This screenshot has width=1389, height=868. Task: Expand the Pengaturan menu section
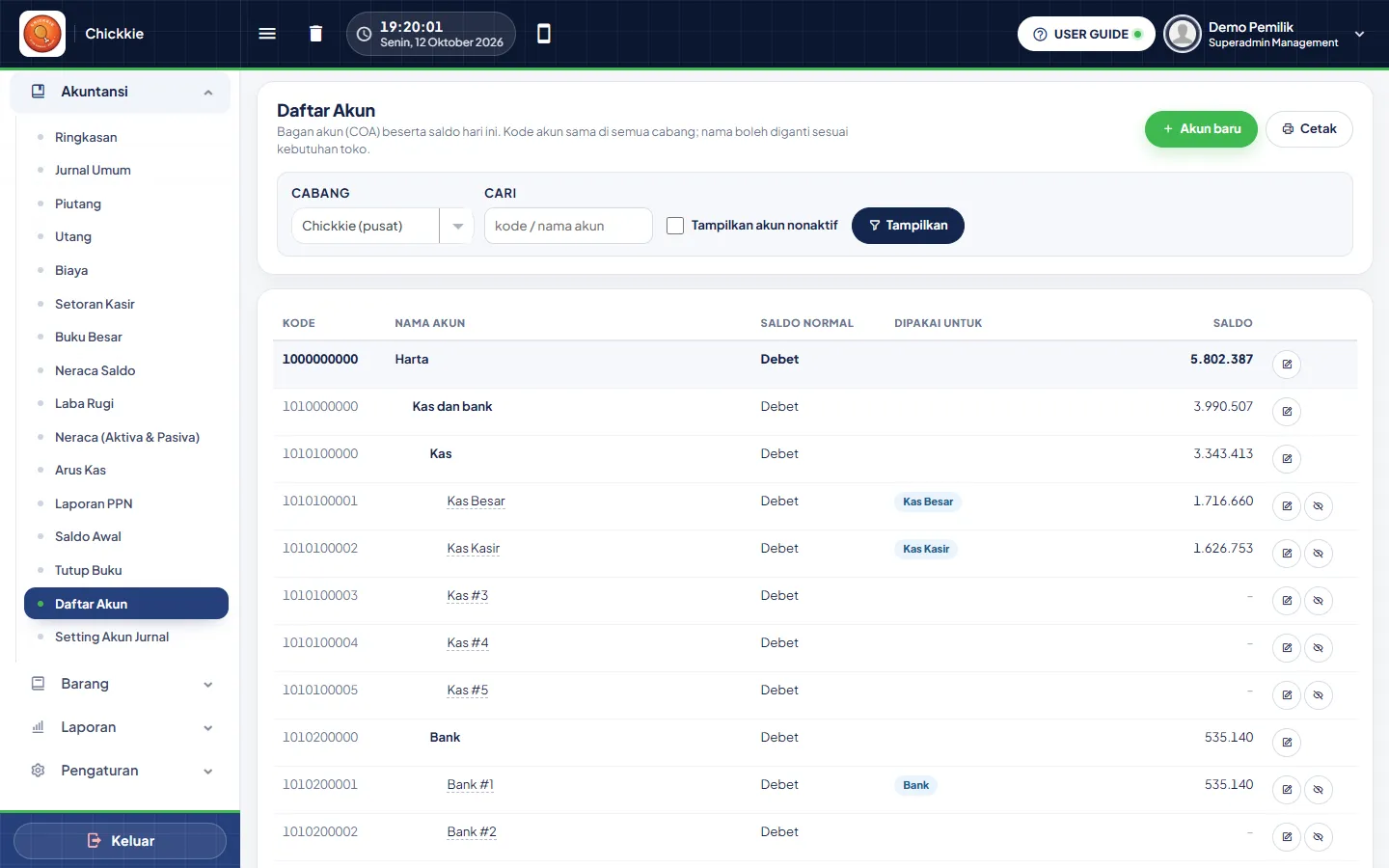[120, 771]
